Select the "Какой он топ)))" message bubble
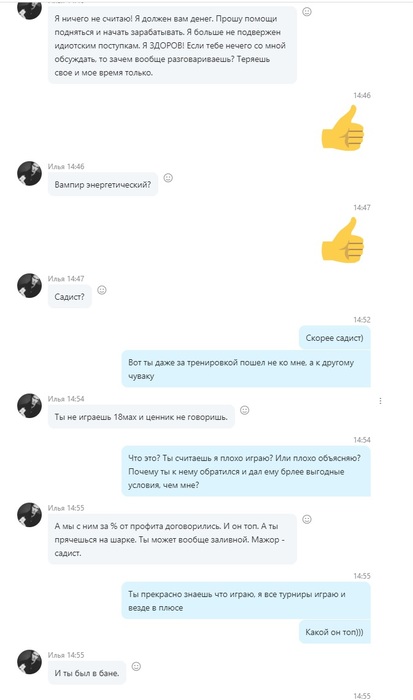This screenshot has height=700, width=413. pyautogui.click(x=335, y=632)
